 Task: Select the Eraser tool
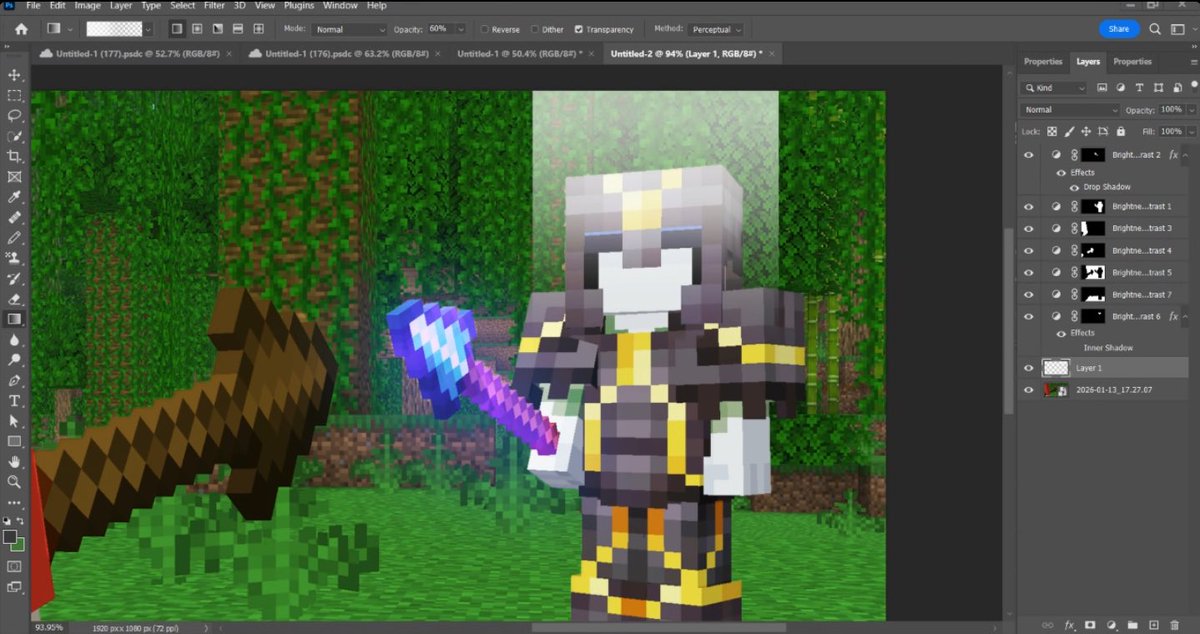pyautogui.click(x=14, y=299)
